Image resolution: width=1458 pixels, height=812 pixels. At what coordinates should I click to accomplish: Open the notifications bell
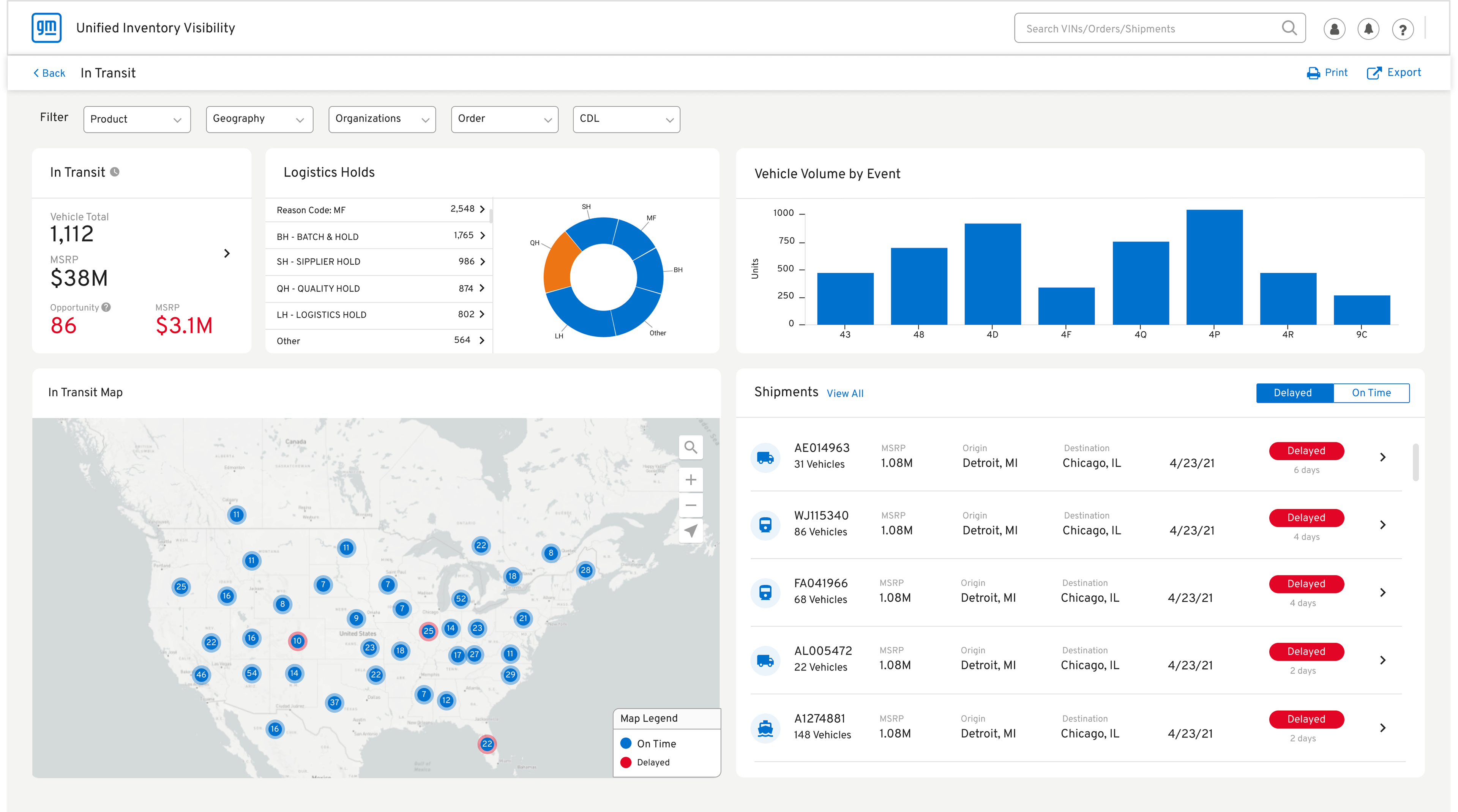[1368, 29]
